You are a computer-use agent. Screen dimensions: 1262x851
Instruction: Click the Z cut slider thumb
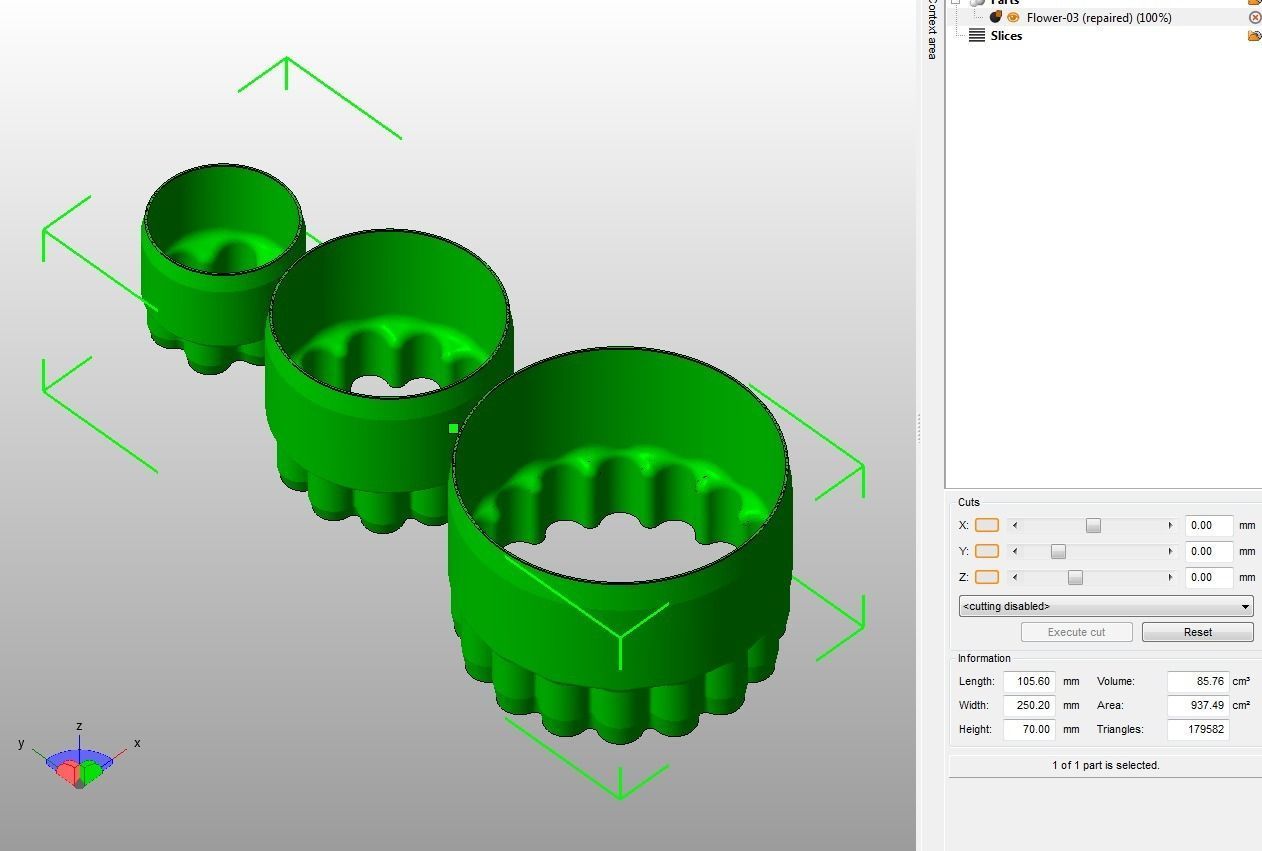click(1075, 577)
